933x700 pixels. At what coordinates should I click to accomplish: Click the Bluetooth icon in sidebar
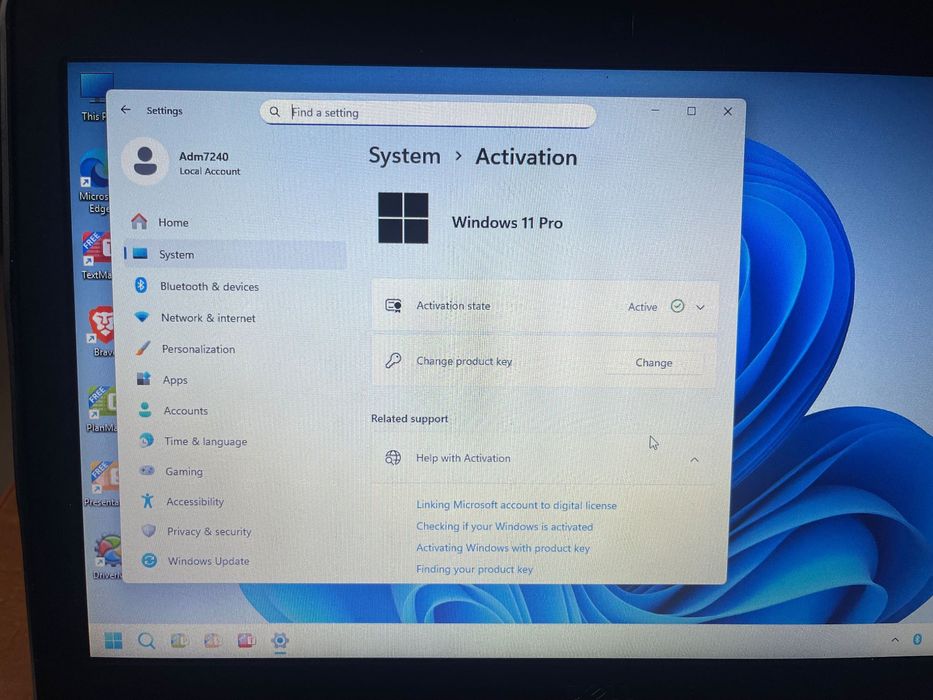click(x=141, y=285)
